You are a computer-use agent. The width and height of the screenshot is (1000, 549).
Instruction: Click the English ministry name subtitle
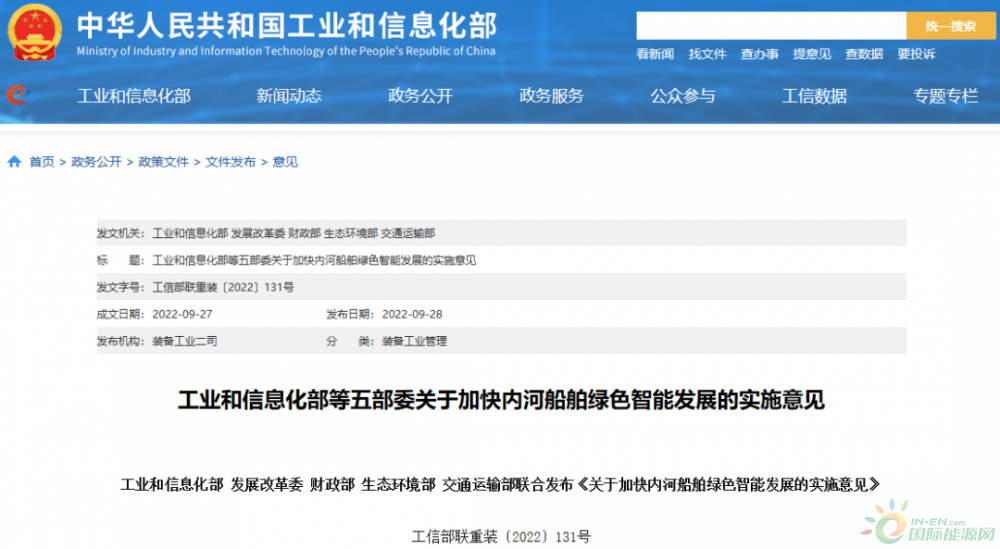click(286, 51)
